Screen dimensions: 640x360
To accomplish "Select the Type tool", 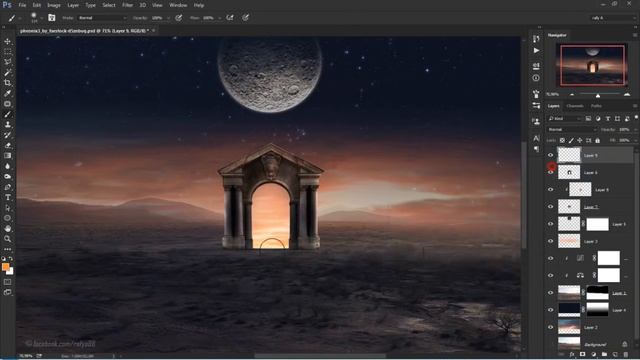I will [7, 198].
